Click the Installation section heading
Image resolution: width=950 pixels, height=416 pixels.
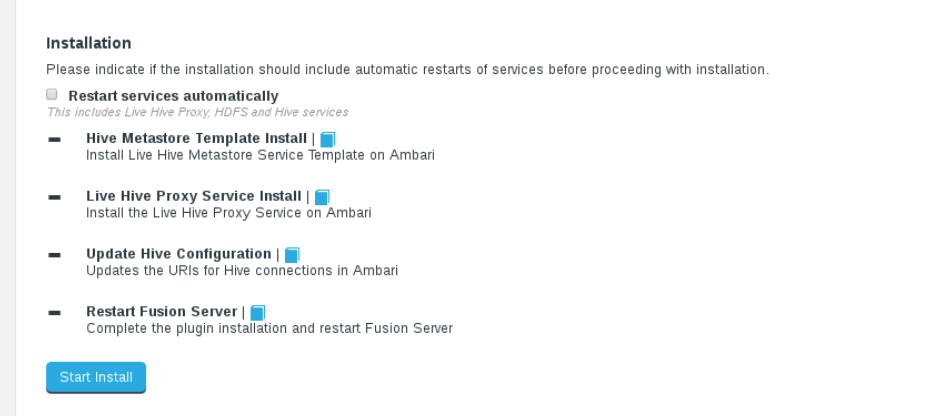point(88,43)
